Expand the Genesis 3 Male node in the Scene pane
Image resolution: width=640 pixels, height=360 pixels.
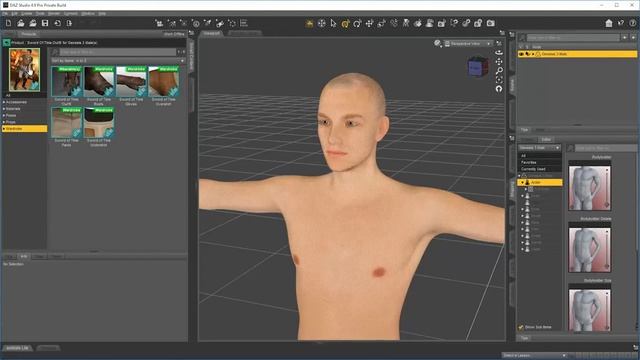[x=533, y=54]
